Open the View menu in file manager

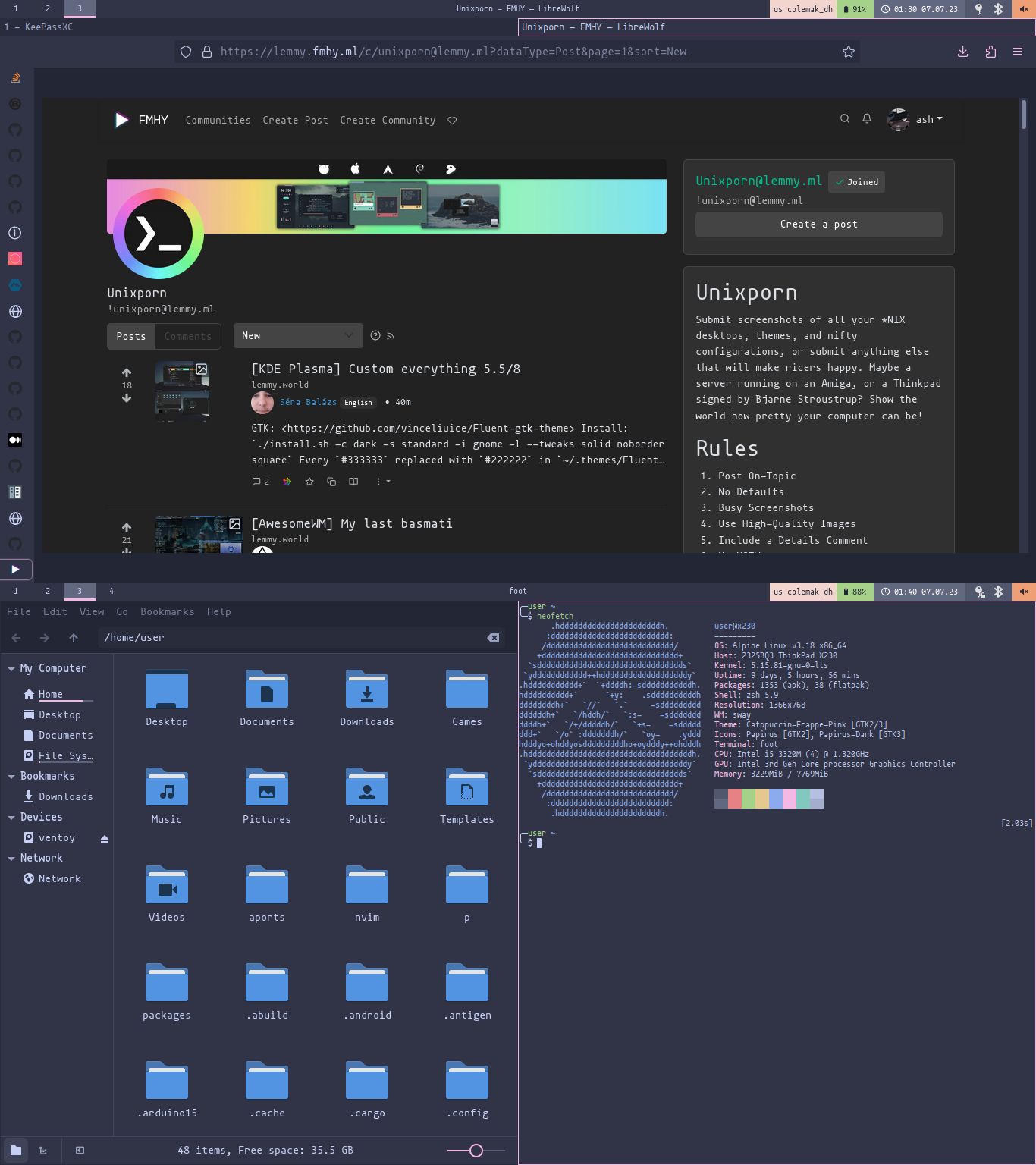[92, 611]
